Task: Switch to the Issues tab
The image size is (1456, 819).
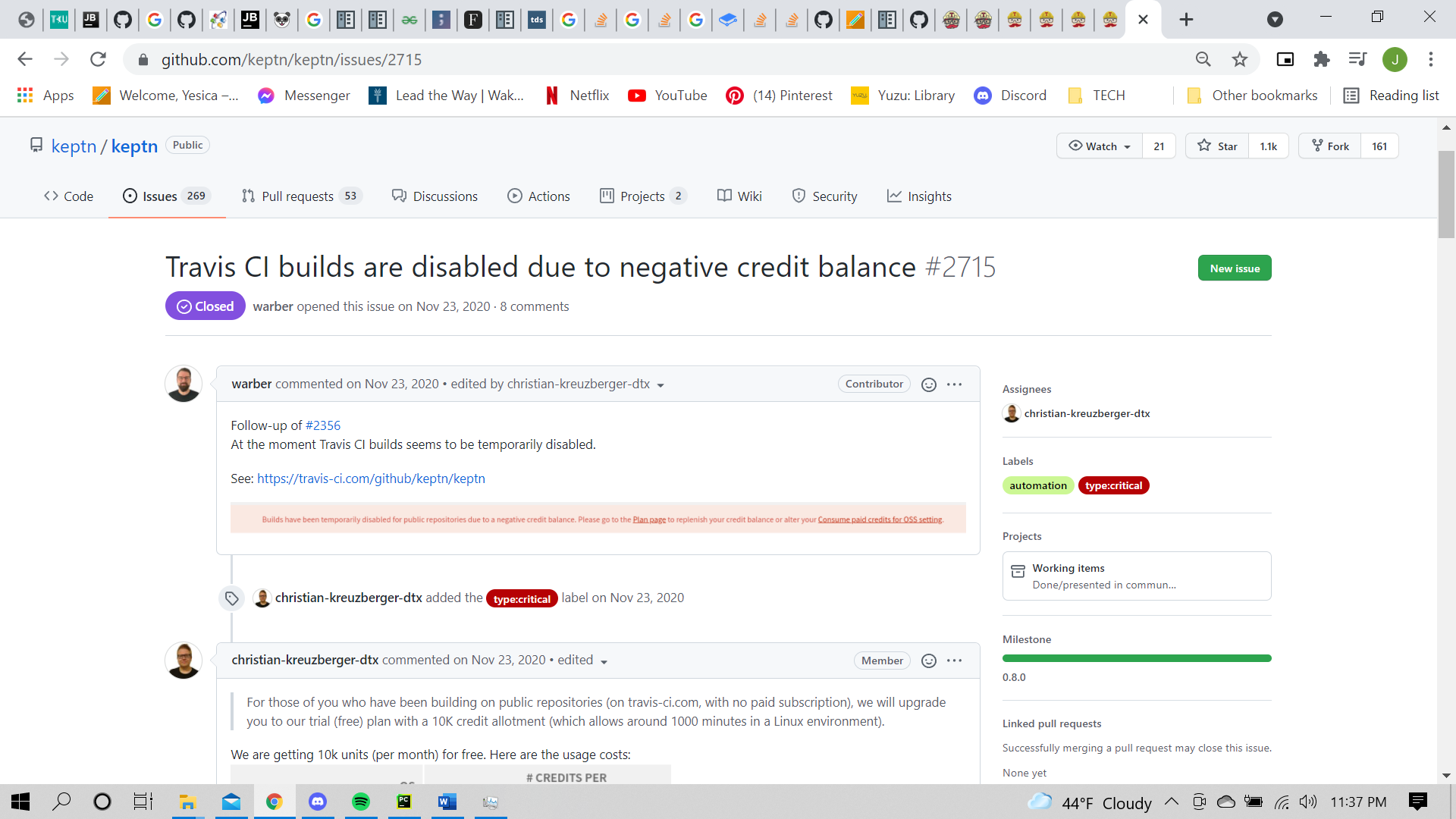Action: (166, 196)
